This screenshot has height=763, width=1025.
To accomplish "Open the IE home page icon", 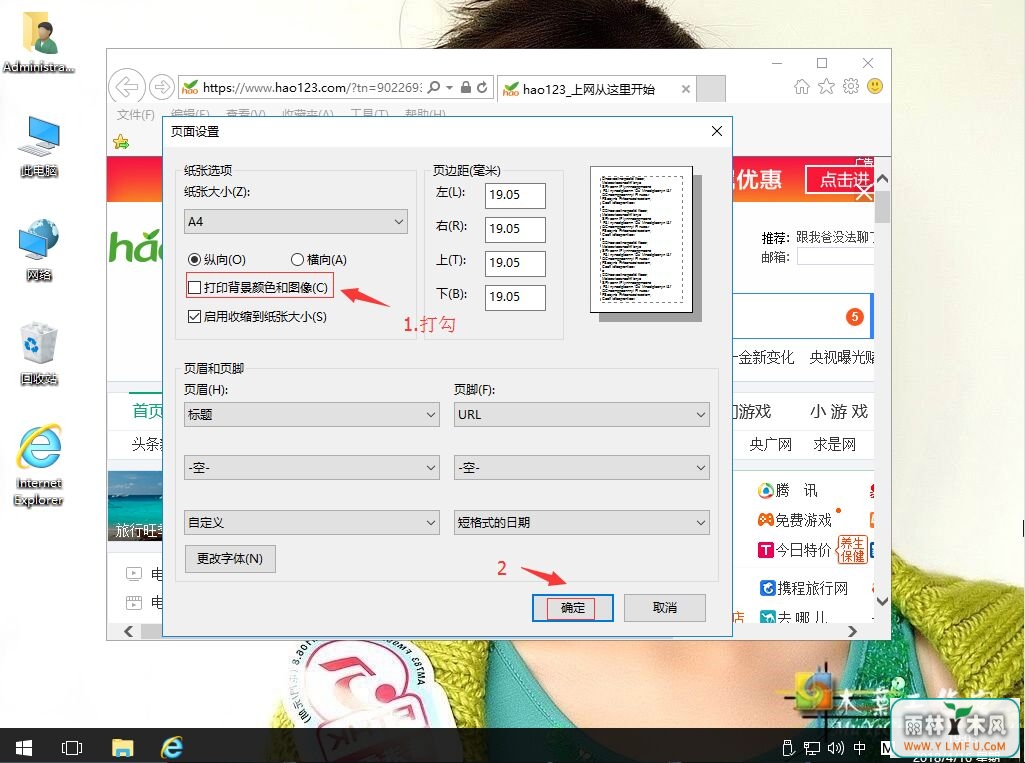I will pyautogui.click(x=801, y=86).
